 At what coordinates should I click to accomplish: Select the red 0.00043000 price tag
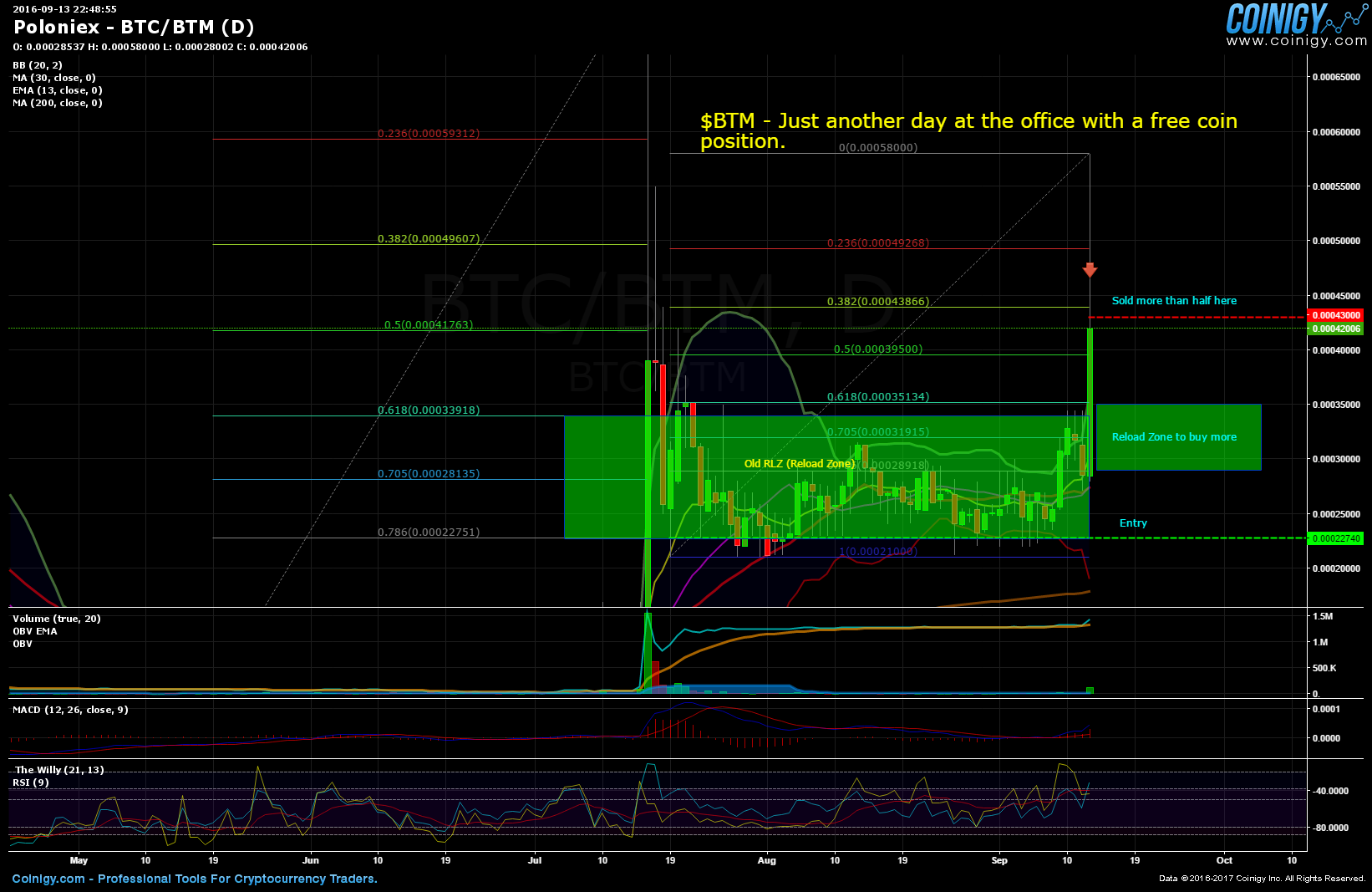point(1335,315)
